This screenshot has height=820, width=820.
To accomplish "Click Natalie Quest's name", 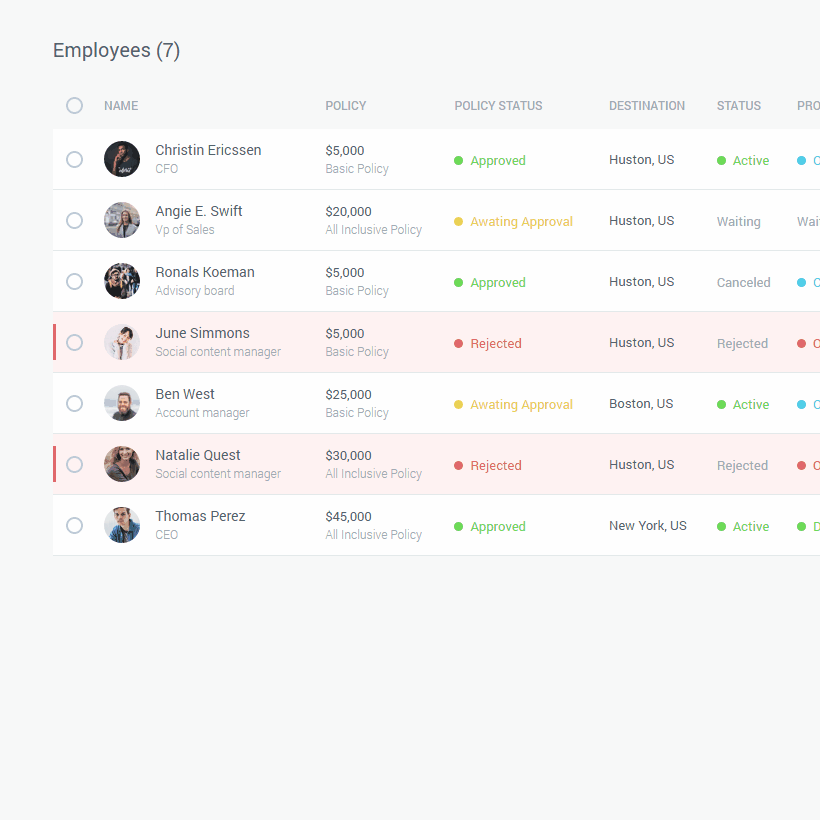I will [198, 455].
